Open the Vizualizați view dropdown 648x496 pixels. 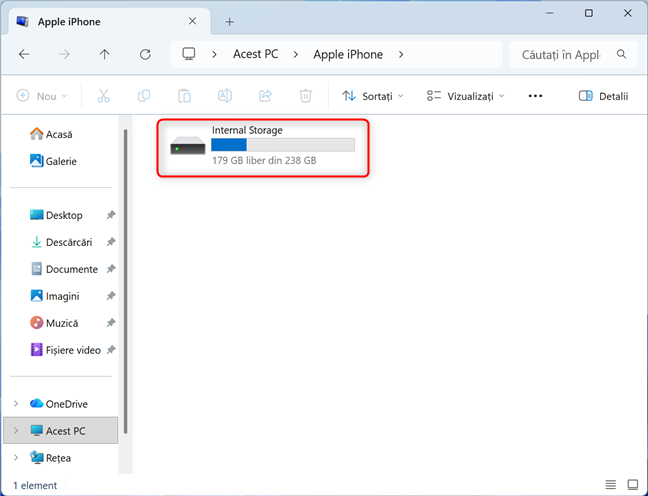point(465,96)
